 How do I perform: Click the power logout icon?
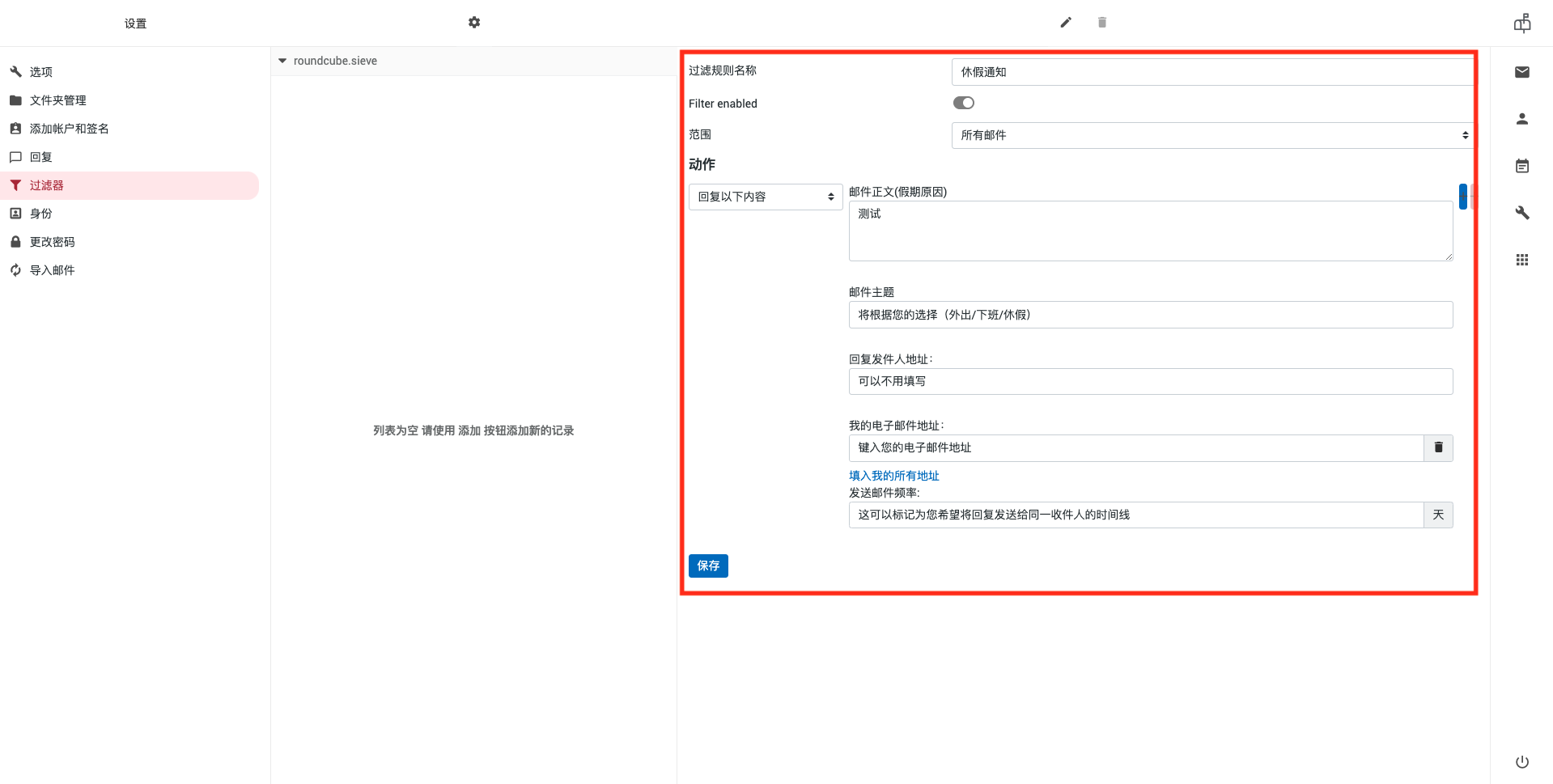click(x=1521, y=762)
